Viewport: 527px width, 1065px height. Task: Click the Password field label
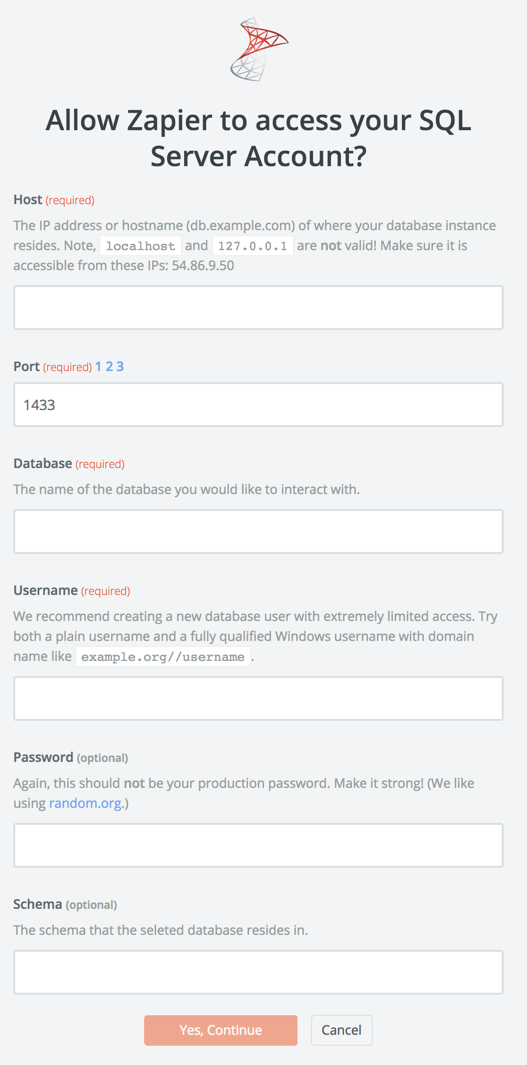coord(43,757)
